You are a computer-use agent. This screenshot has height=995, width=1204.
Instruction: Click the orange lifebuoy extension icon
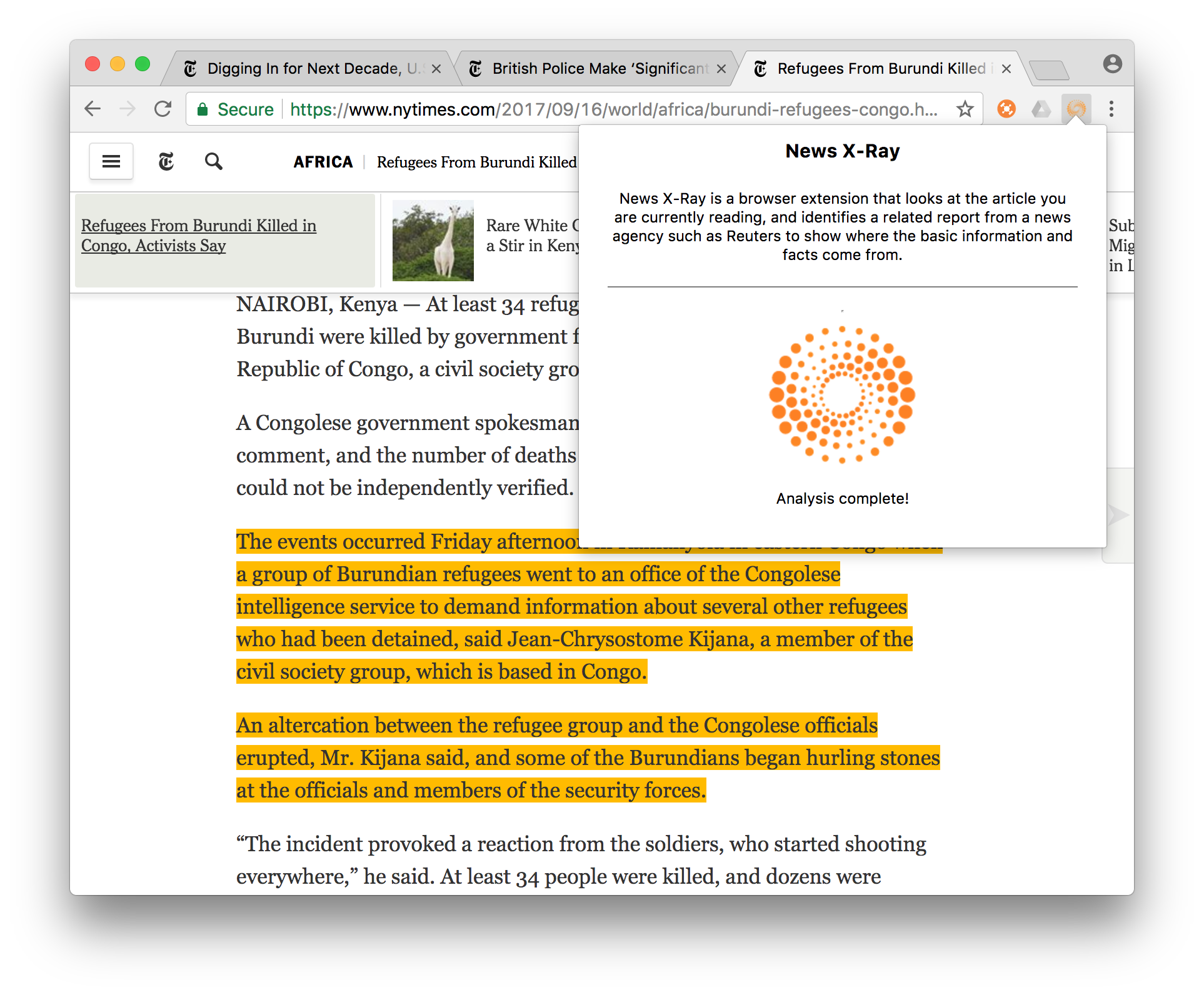(x=1006, y=109)
